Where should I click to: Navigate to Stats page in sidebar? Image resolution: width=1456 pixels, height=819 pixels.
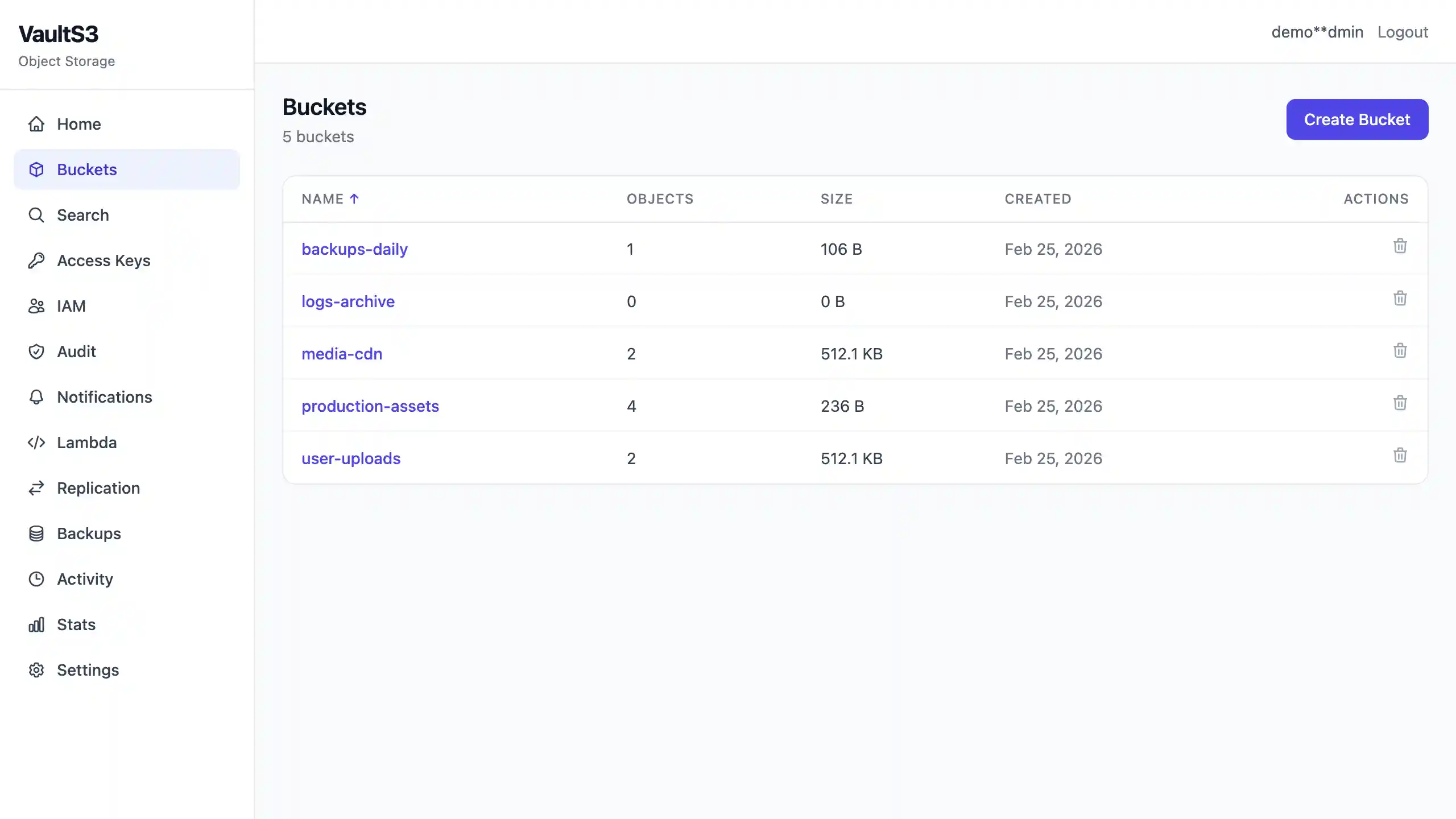[76, 624]
